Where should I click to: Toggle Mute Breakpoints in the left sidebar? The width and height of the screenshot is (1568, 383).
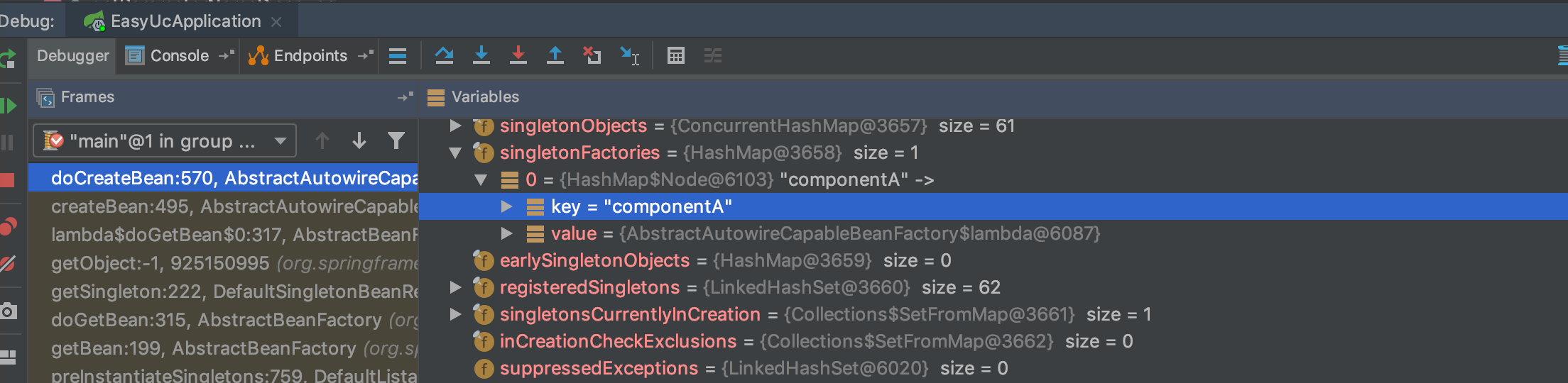pyautogui.click(x=8, y=264)
